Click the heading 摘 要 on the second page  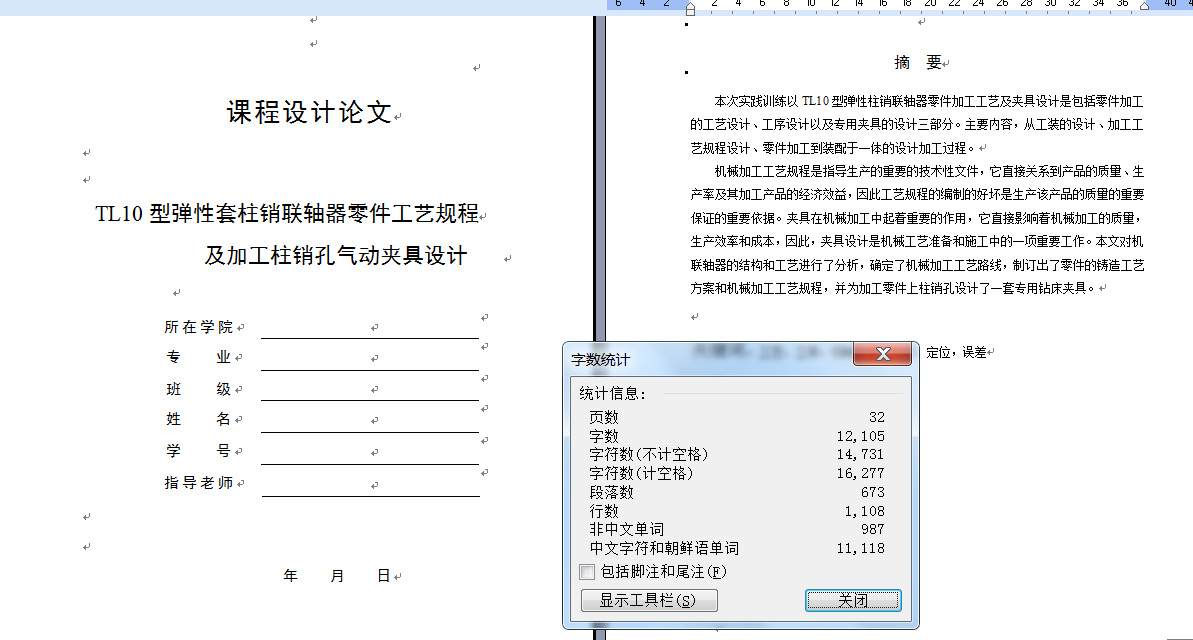918,62
